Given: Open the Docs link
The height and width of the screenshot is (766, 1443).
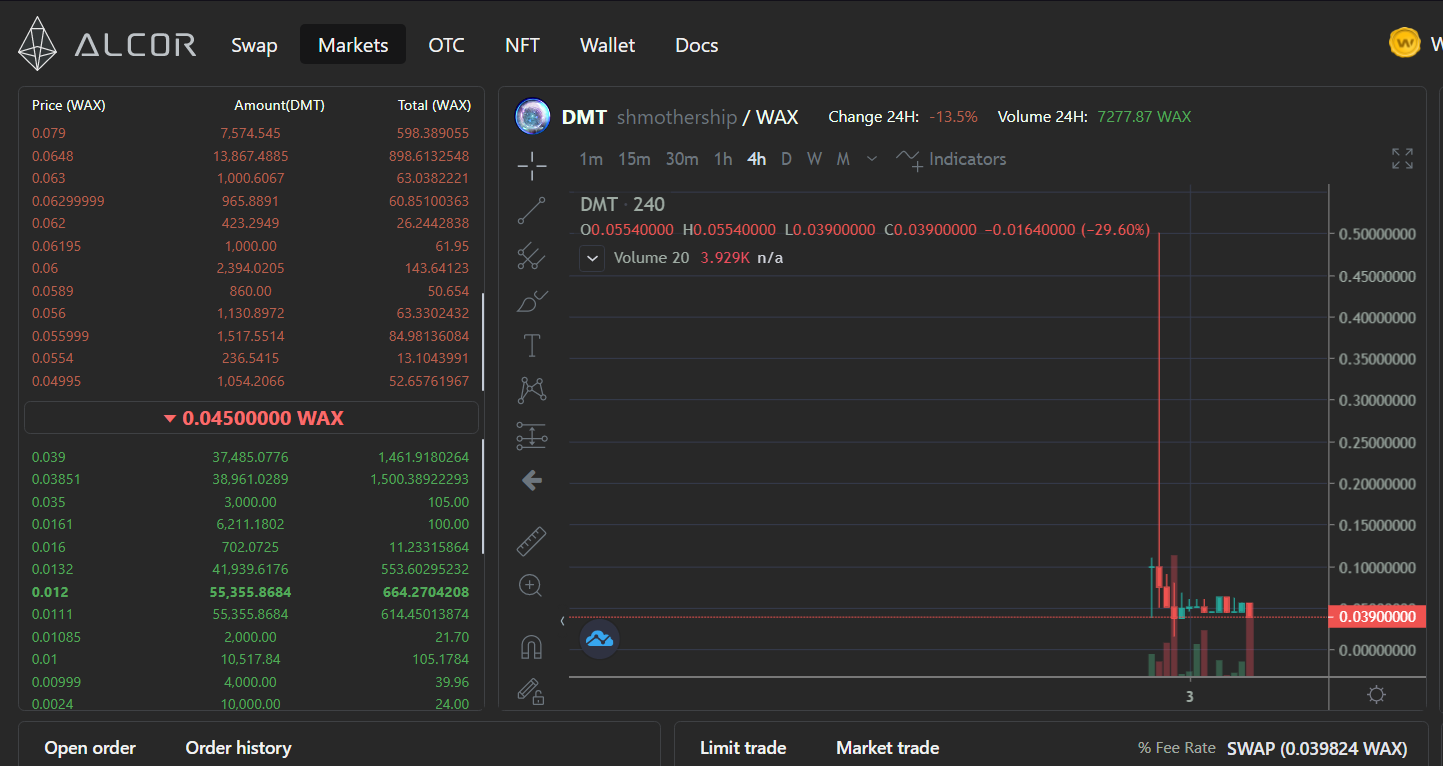Looking at the screenshot, I should 696,45.
